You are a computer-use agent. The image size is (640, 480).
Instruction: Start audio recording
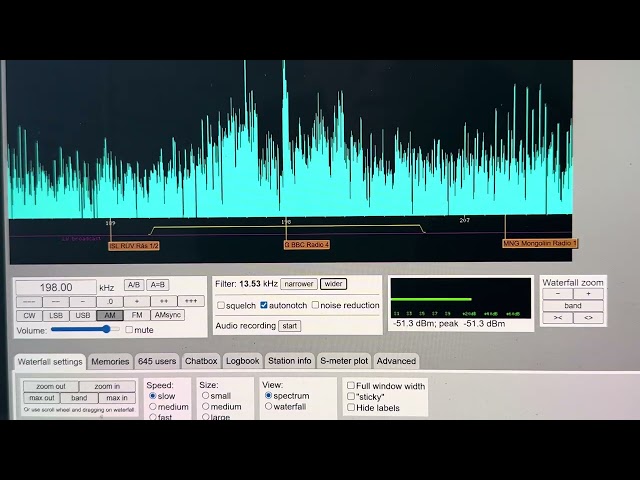(289, 326)
